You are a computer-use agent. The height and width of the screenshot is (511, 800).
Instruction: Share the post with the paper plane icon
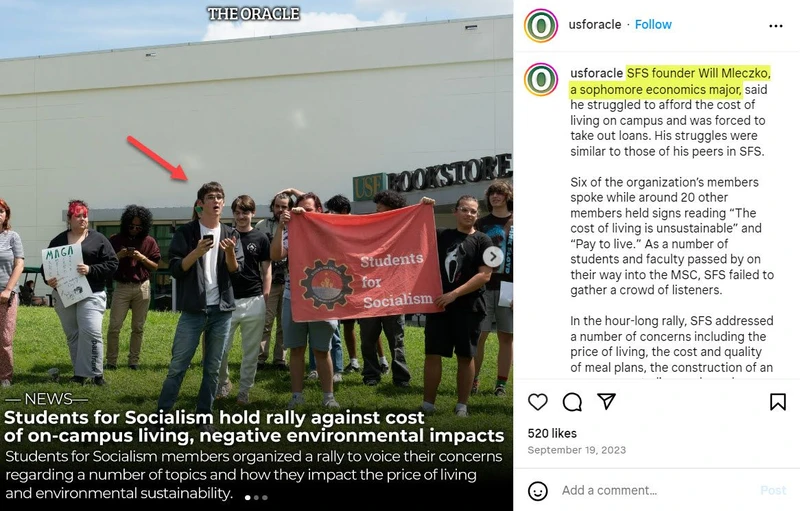tap(606, 401)
